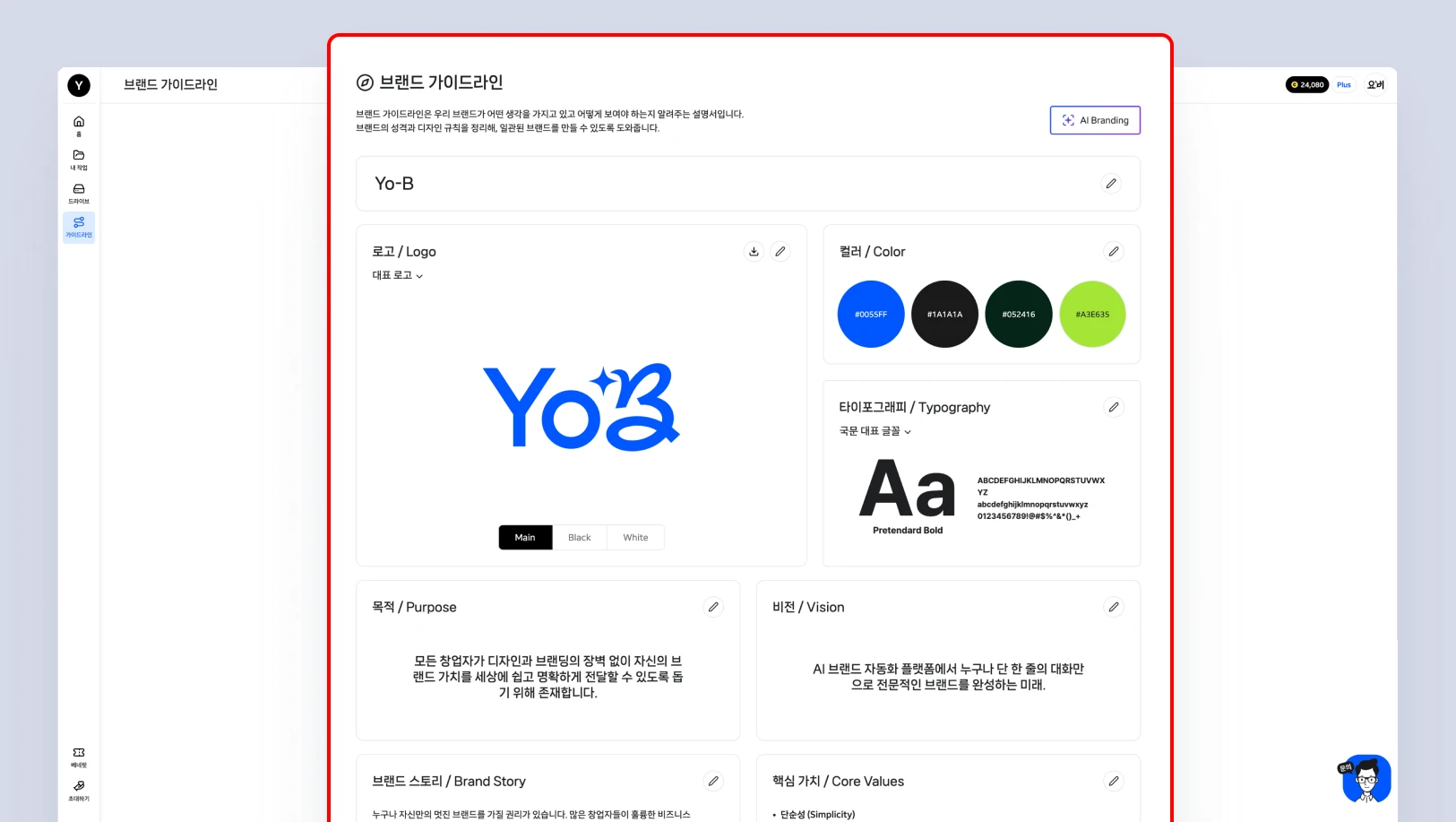Screen dimensions: 1456x822
Task: Switch the logo preview to Black
Action: coord(580,537)
